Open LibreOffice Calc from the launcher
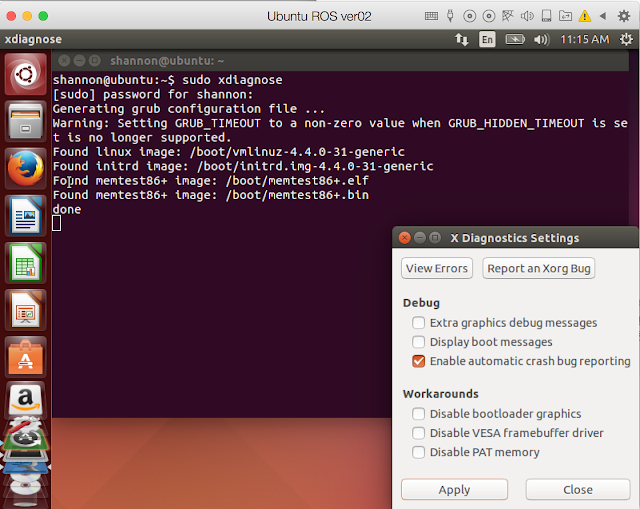This screenshot has height=509, width=640. 25,263
